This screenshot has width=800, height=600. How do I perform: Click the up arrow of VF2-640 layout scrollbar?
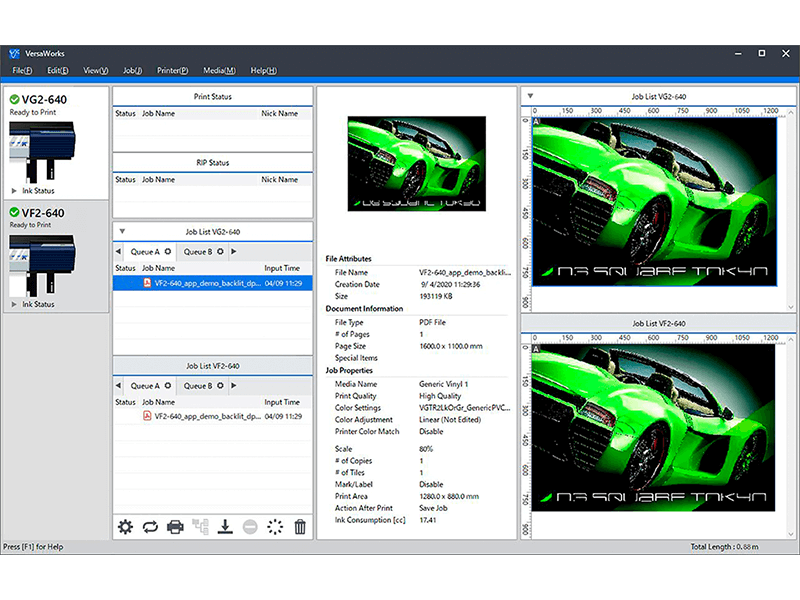click(x=791, y=339)
